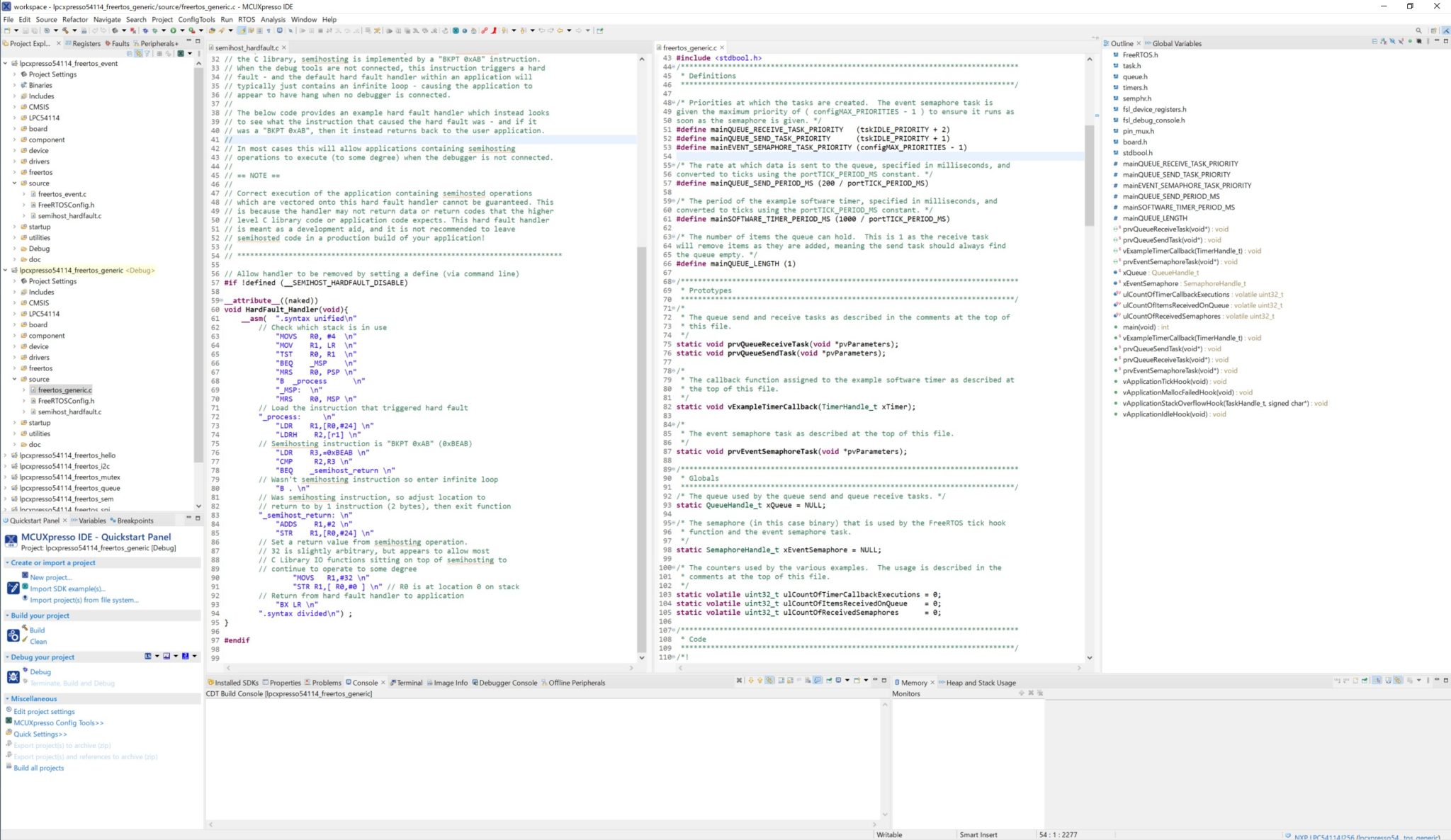This screenshot has width=1451, height=840.
Task: Click the search magnifier icon at top right
Action: pos(1418,30)
